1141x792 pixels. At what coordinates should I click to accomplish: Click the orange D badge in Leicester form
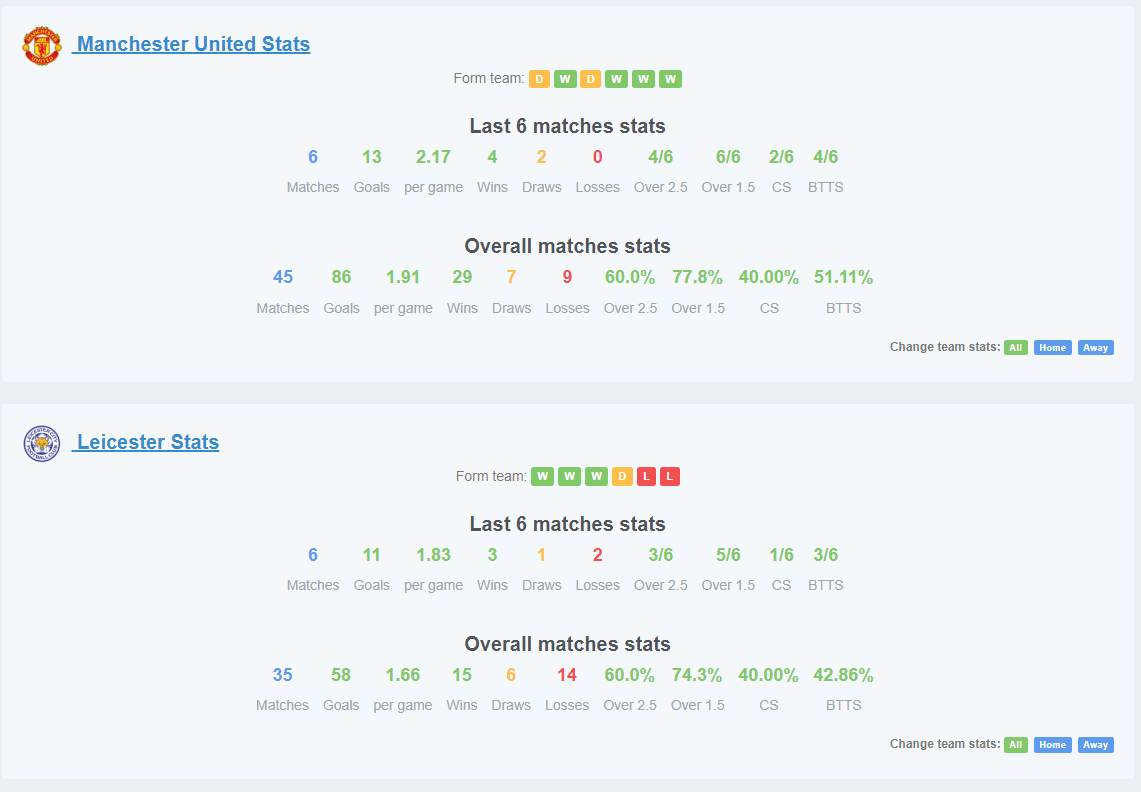(x=622, y=477)
